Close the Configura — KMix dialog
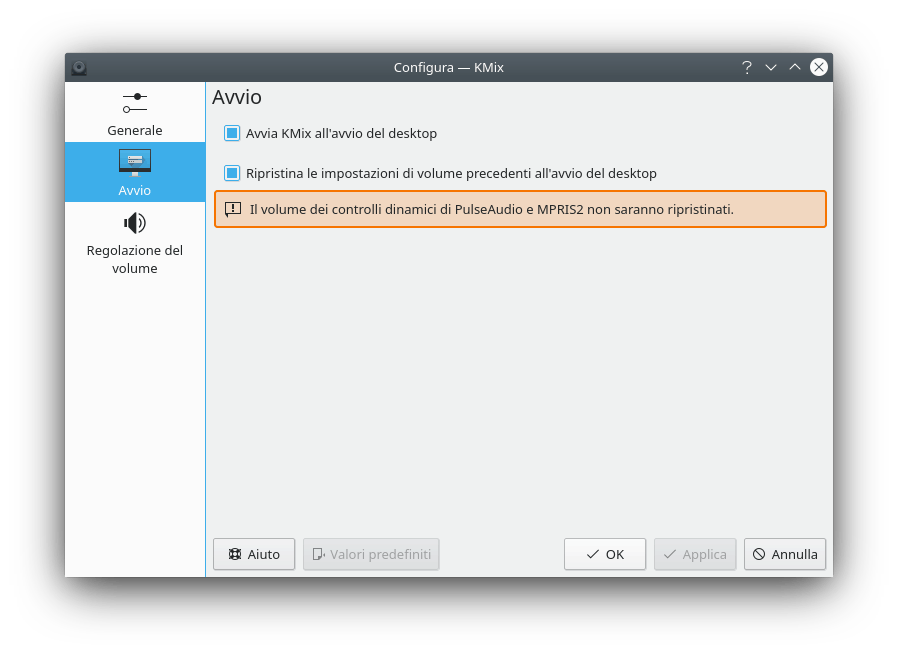Image resolution: width=898 pixels, height=654 pixels. click(x=819, y=67)
